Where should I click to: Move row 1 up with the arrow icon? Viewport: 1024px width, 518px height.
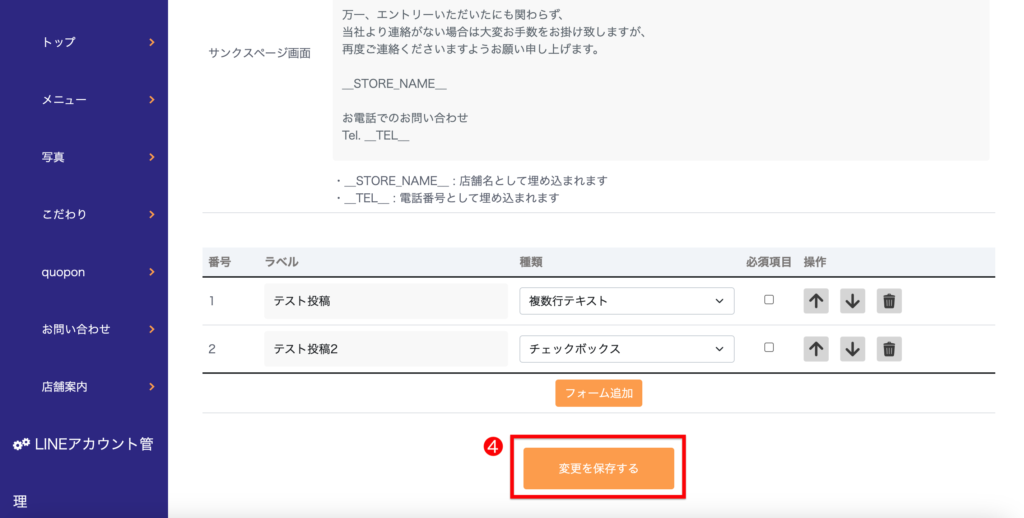pyautogui.click(x=816, y=301)
